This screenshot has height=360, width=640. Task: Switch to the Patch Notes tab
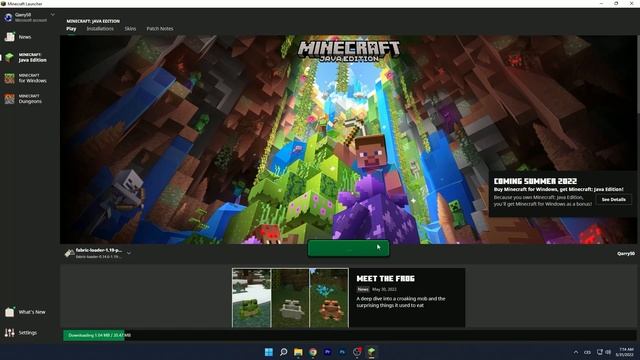click(x=160, y=29)
